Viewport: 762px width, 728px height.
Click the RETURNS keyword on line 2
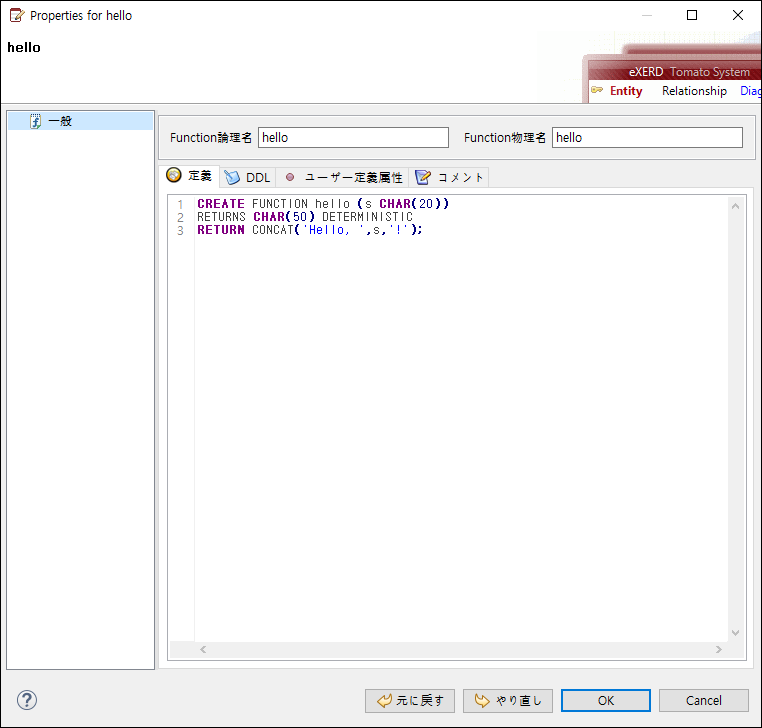tap(221, 217)
